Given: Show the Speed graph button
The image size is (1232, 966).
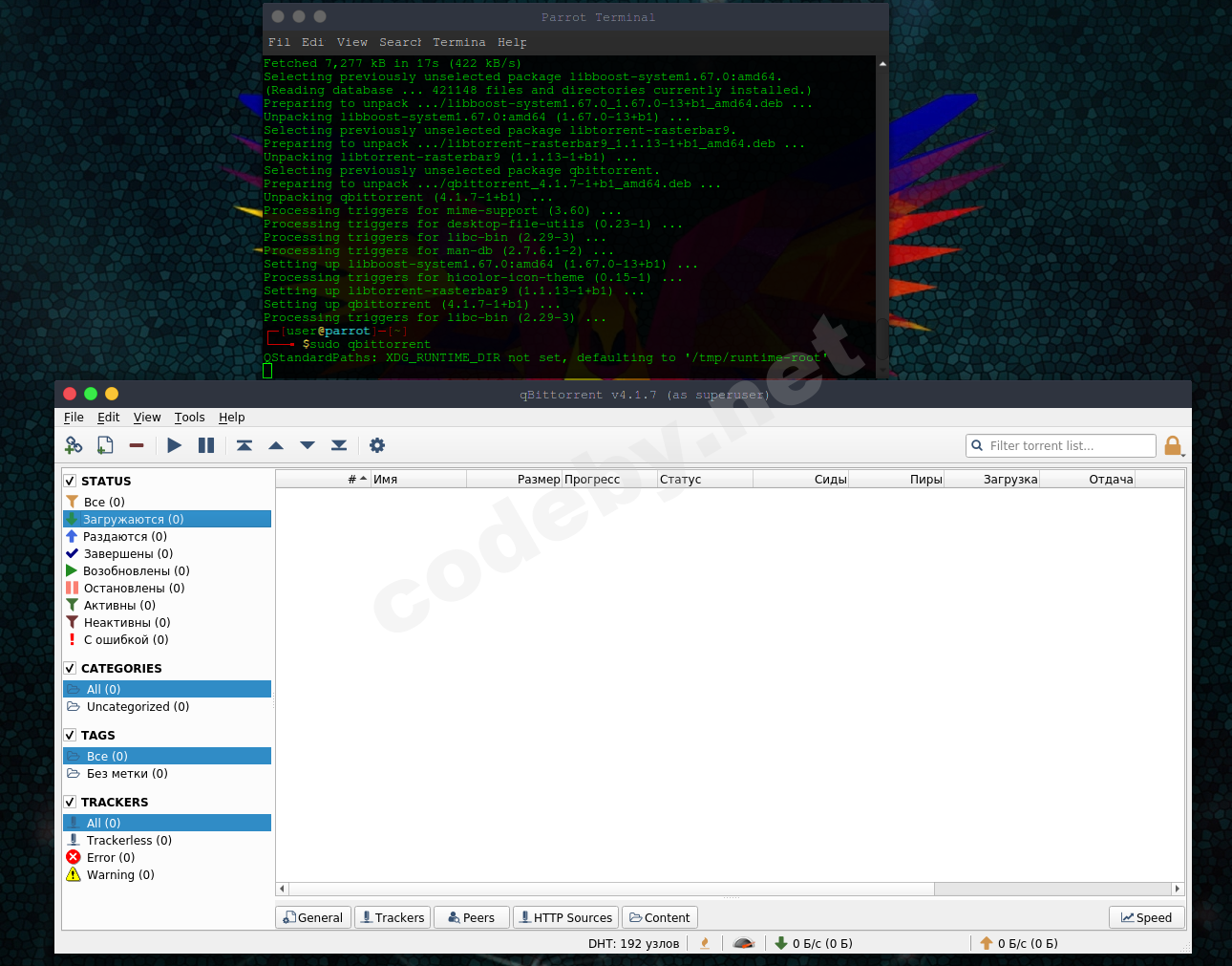Looking at the screenshot, I should tap(1146, 917).
